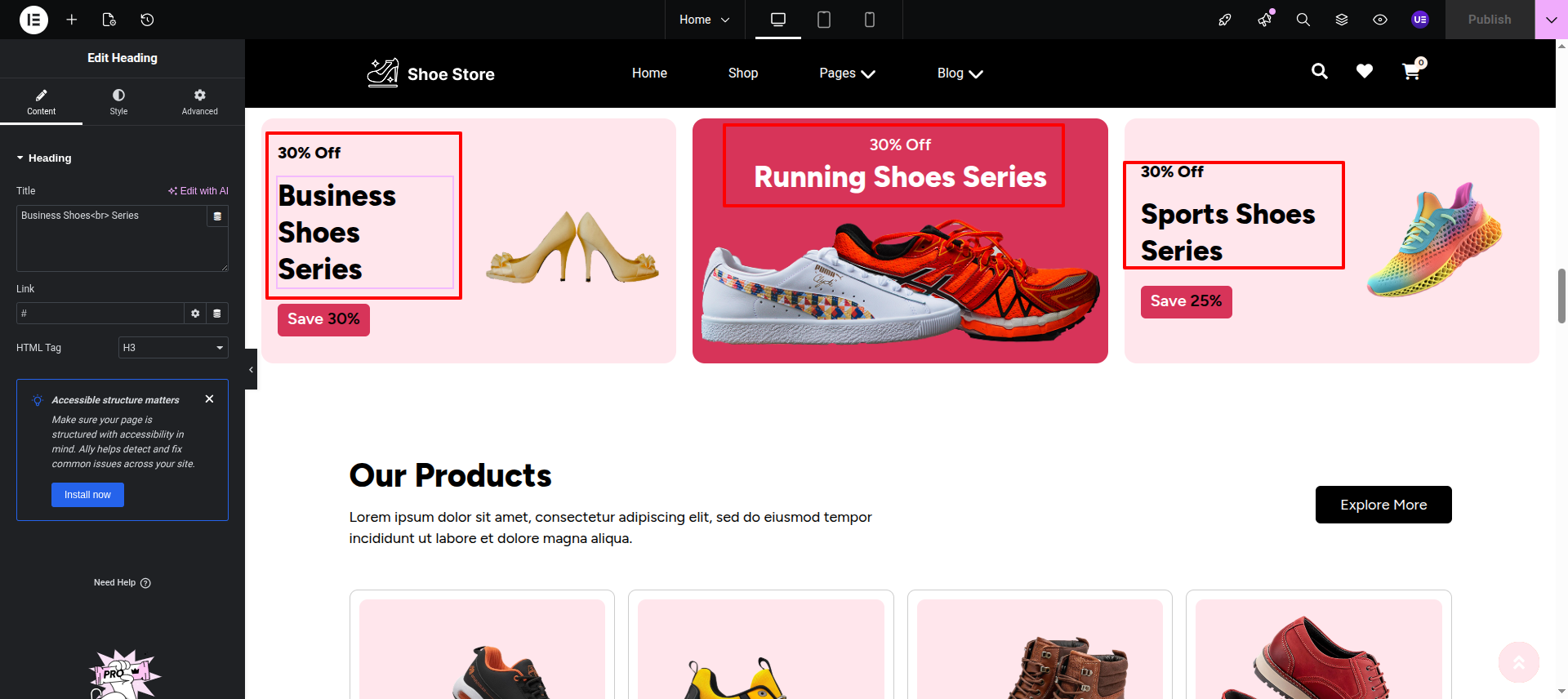
Task: Click the Elementor logo menu icon
Action: click(x=33, y=20)
